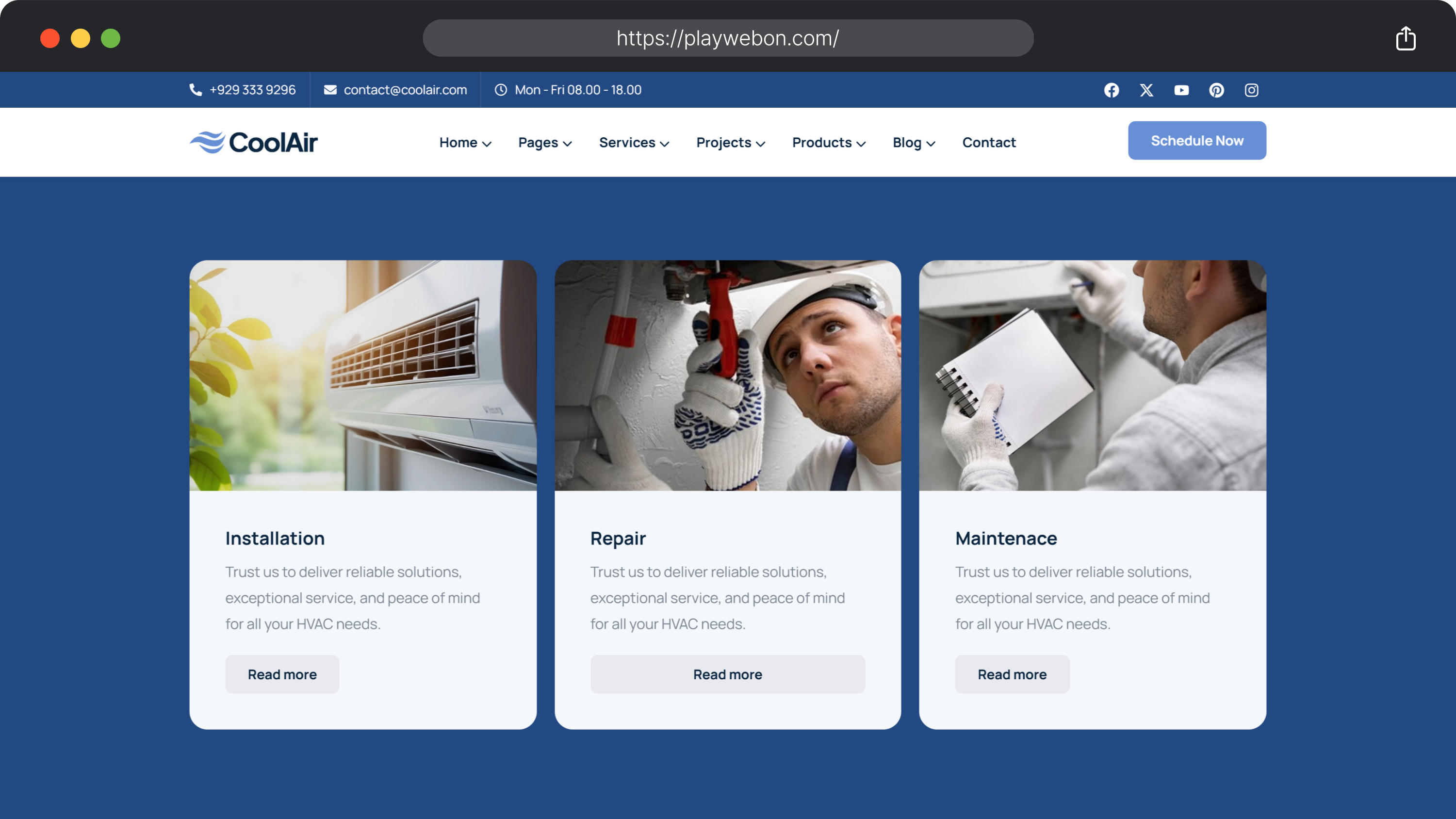Image resolution: width=1456 pixels, height=819 pixels.
Task: Expand the Pages chevron dropdown
Action: pos(568,144)
